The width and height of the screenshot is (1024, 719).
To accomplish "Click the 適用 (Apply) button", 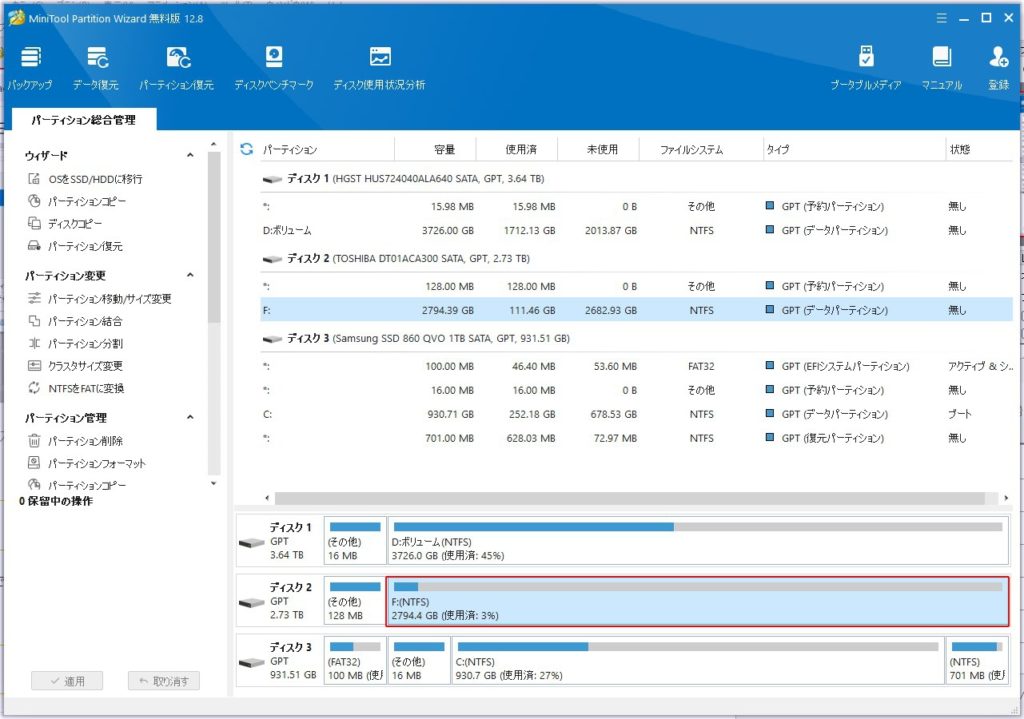I will click(x=66, y=681).
